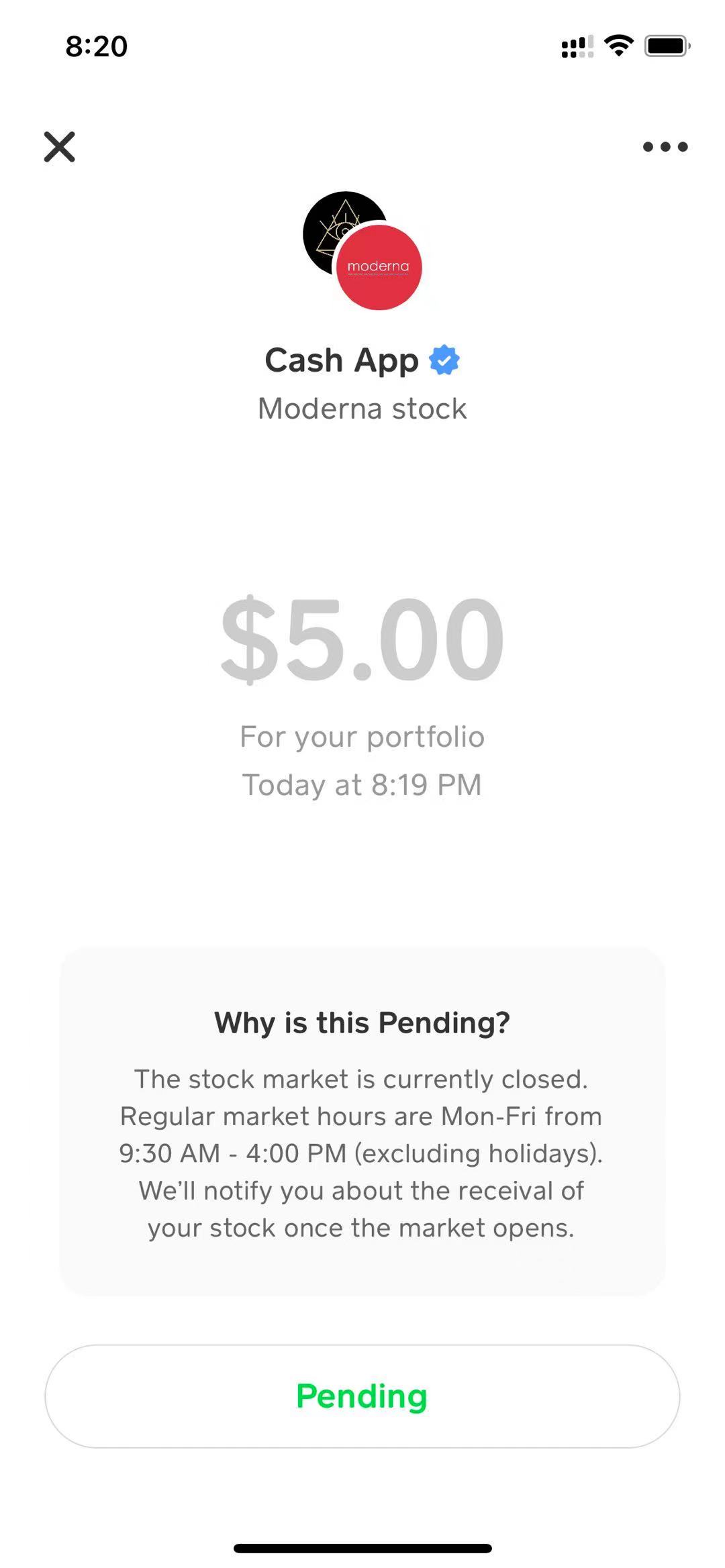Tap the 8:20 clock in status bar
This screenshot has height=1568, width=725.
point(97,46)
